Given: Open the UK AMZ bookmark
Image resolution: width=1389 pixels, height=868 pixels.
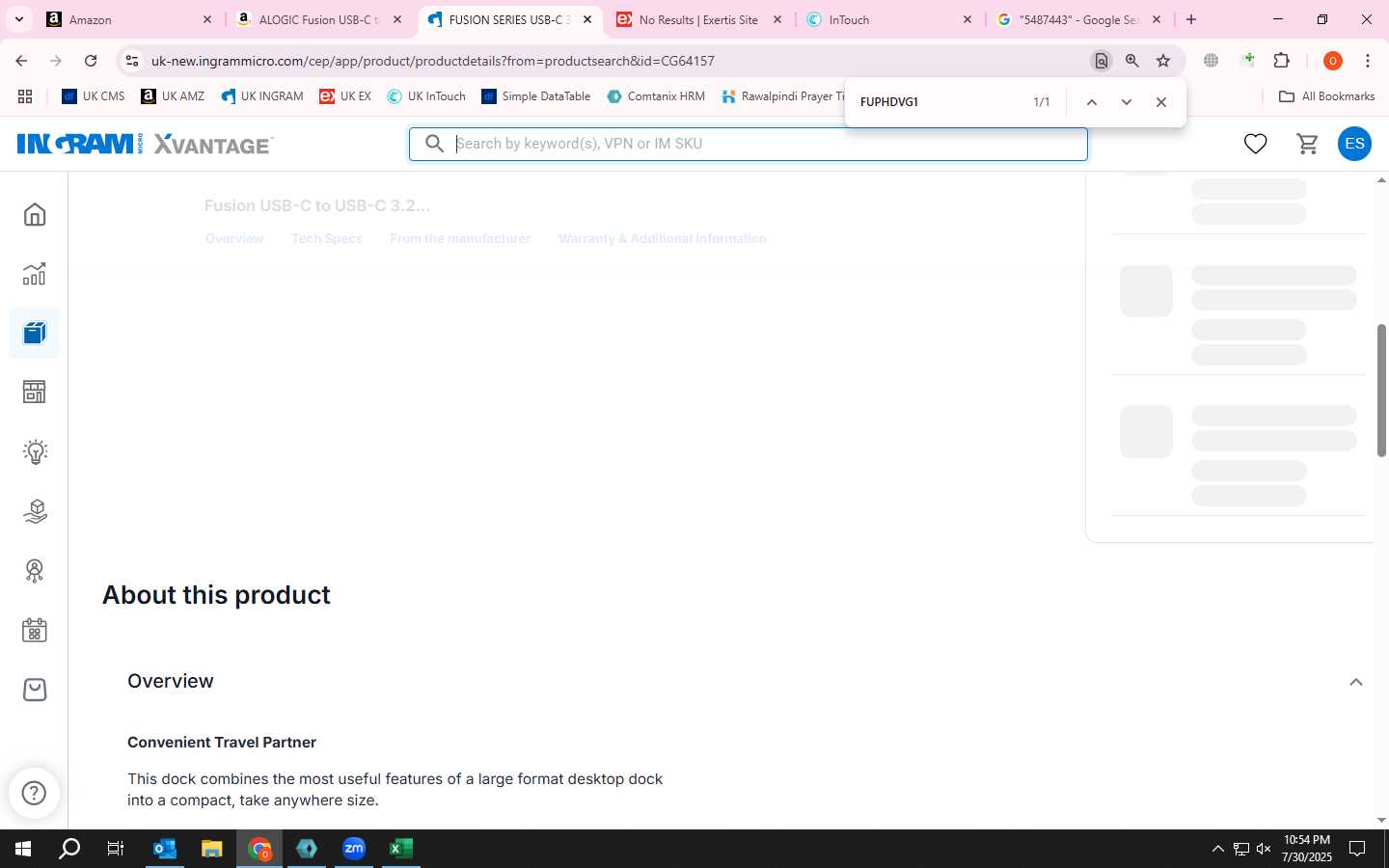Looking at the screenshot, I should pos(173,96).
